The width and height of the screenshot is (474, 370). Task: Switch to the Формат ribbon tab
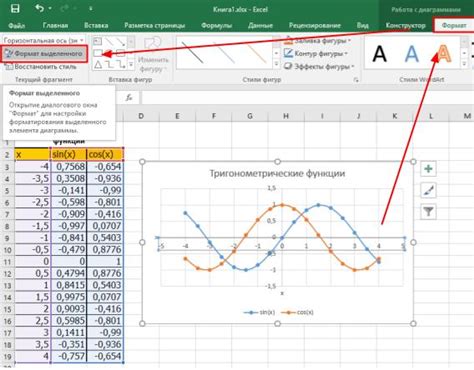(x=453, y=25)
